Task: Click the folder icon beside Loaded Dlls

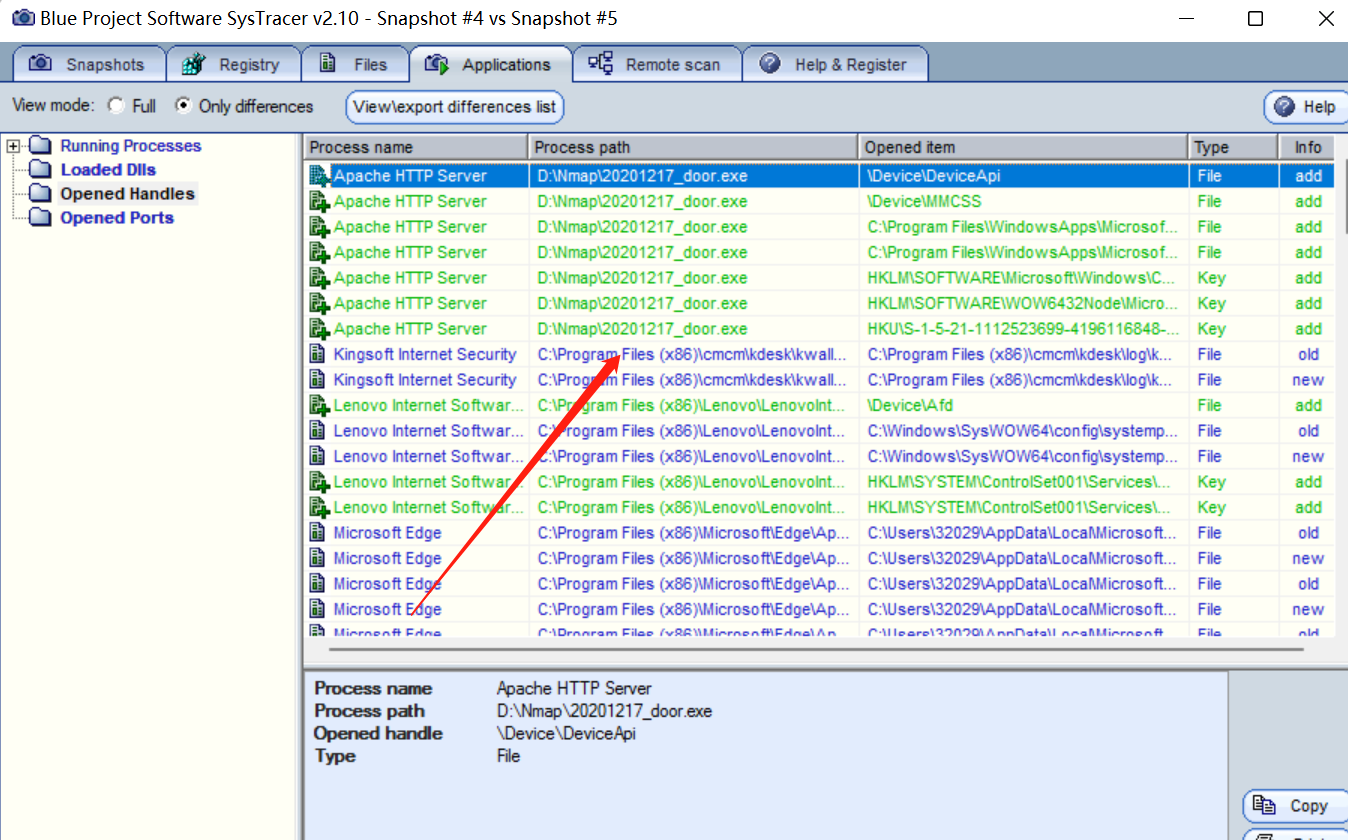Action: [x=40, y=170]
